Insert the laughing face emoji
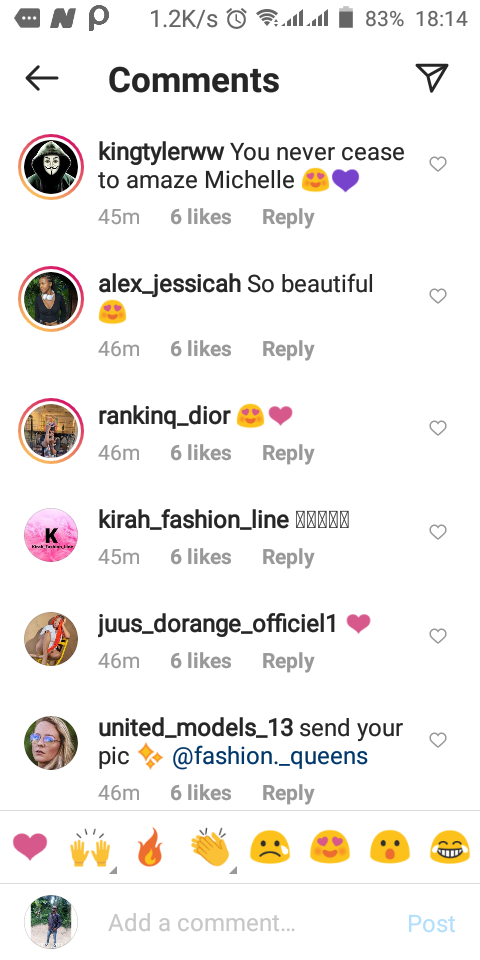The width and height of the screenshot is (480, 960). point(450,848)
